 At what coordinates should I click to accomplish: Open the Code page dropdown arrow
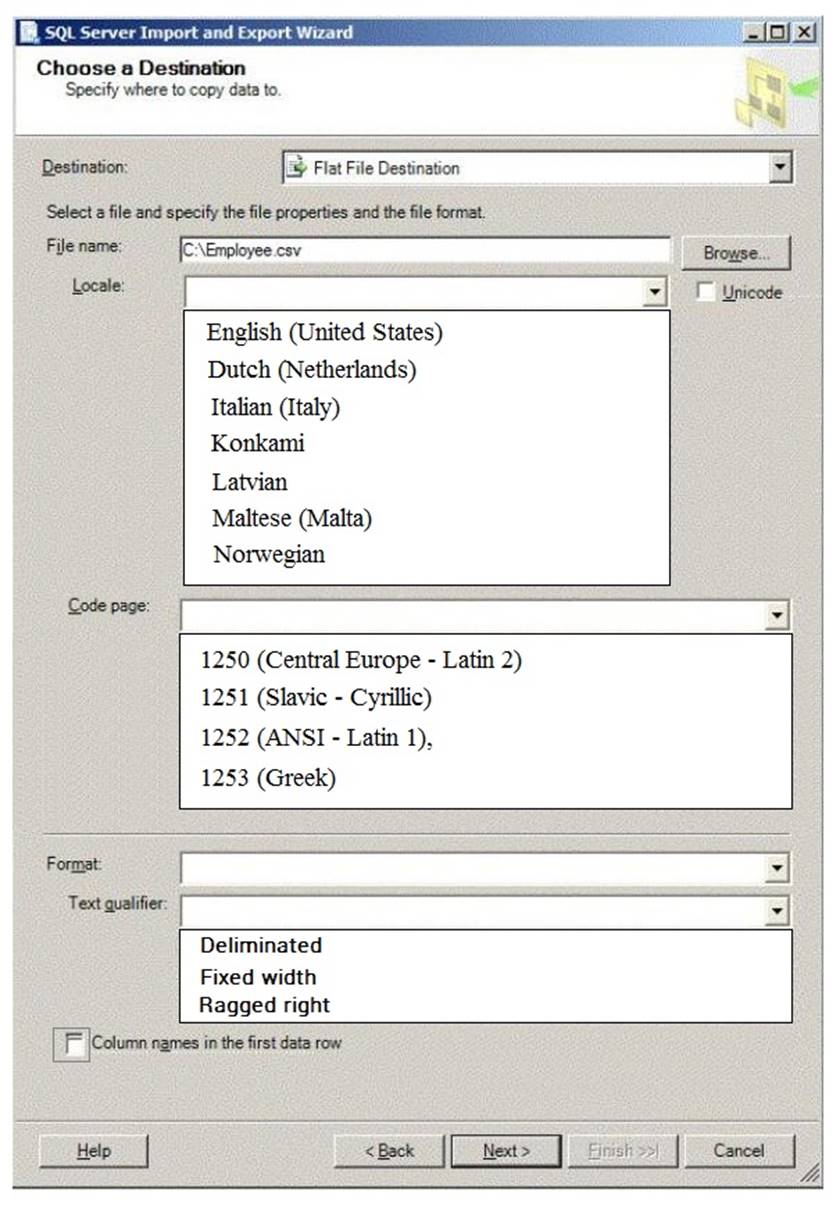click(x=778, y=614)
